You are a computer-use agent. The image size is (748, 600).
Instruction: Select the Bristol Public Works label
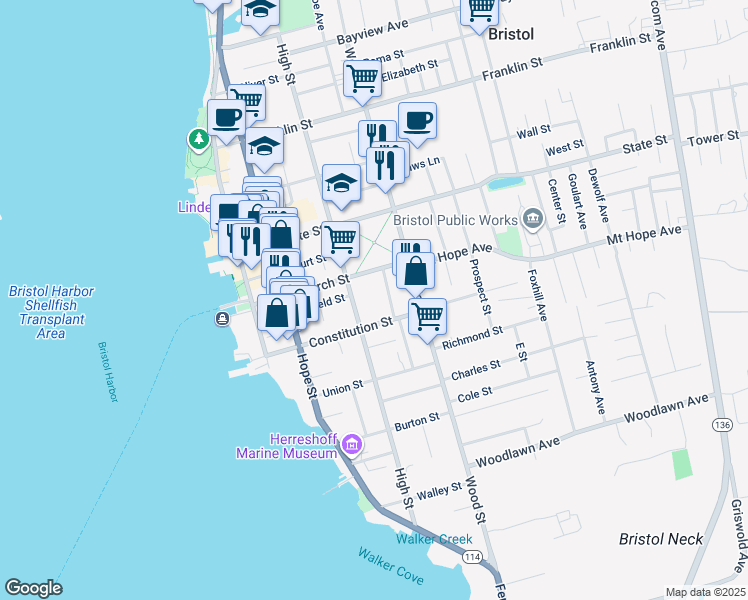point(455,220)
